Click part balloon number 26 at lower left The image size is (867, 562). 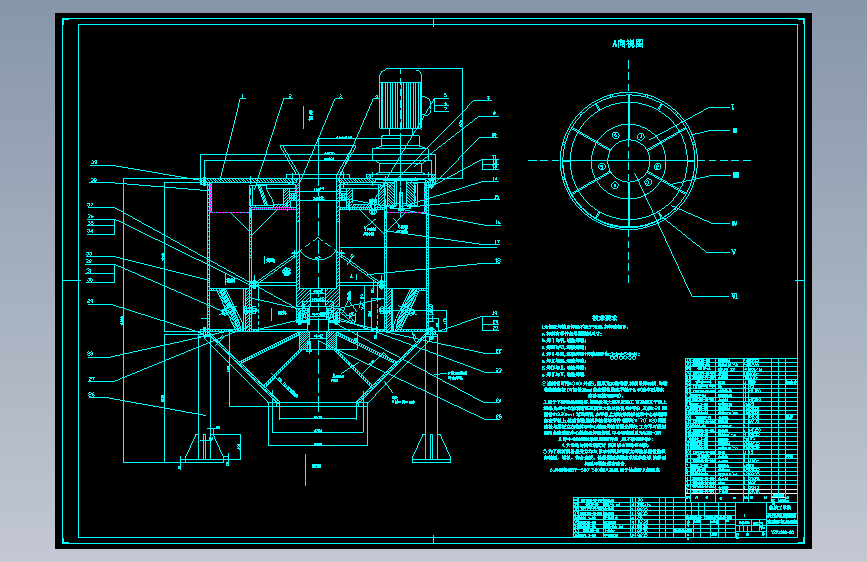point(91,395)
